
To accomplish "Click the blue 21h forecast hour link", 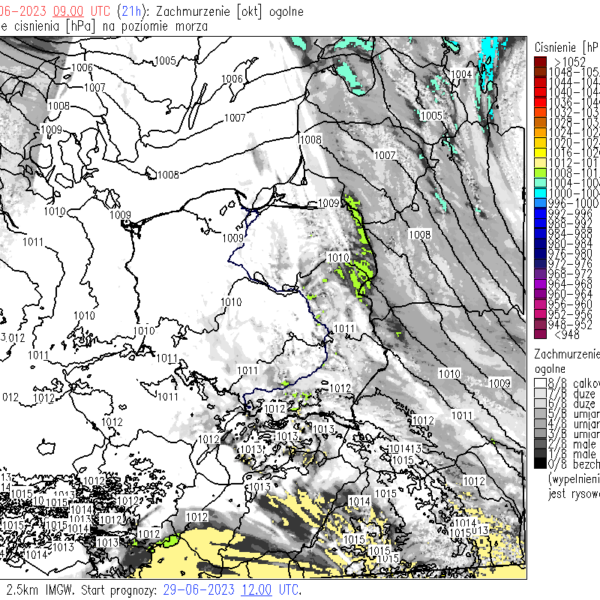I will (131, 11).
